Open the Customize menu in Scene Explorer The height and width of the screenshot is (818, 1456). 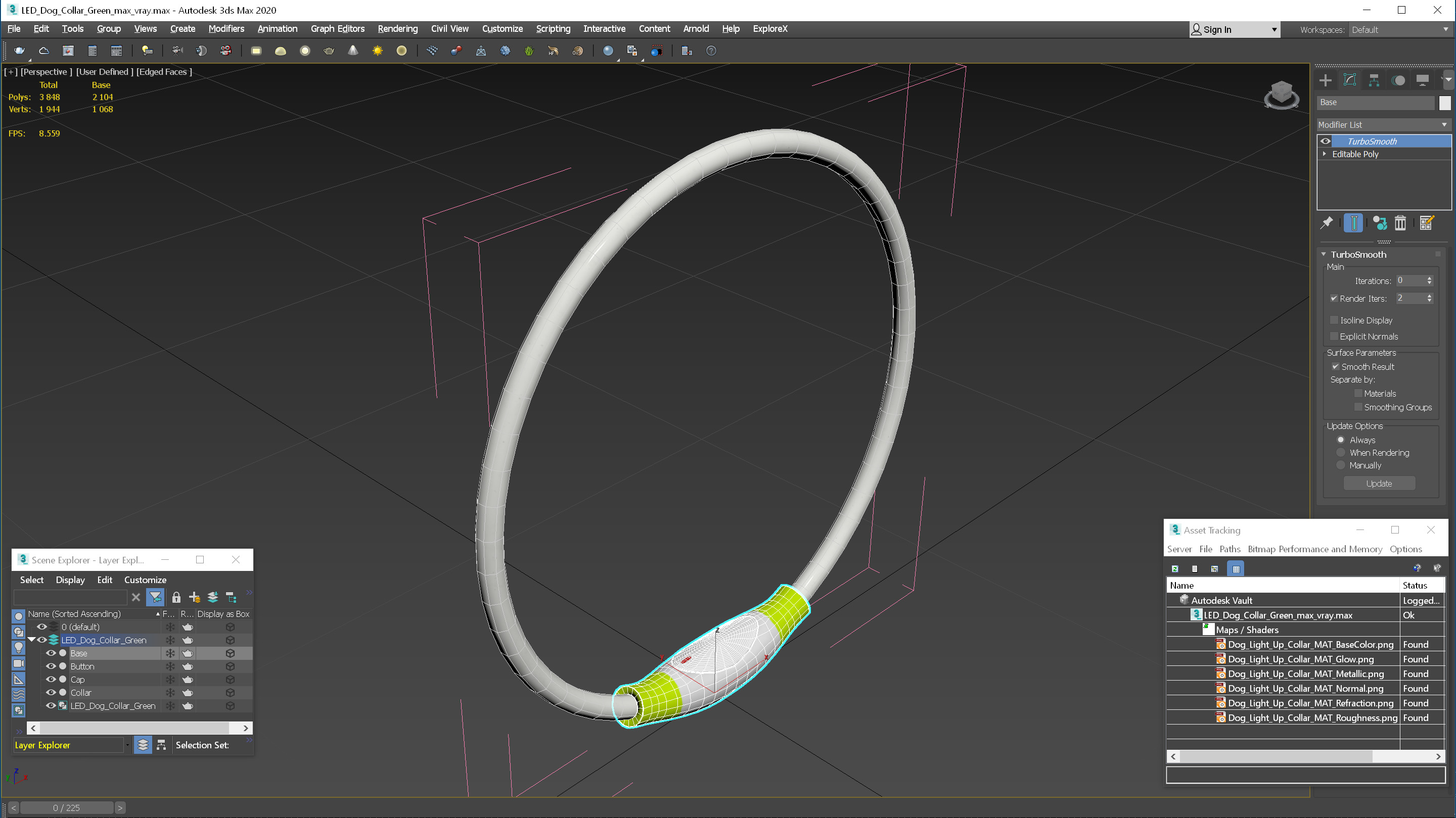point(145,580)
